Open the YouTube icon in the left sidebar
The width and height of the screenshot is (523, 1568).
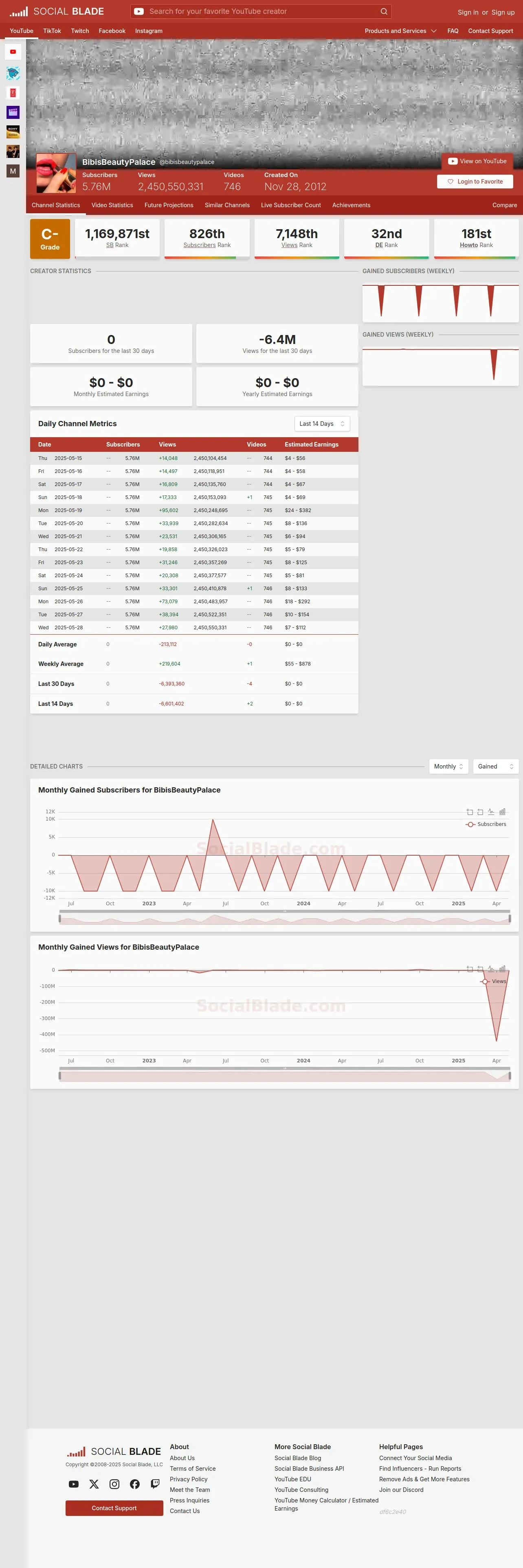coord(13,52)
